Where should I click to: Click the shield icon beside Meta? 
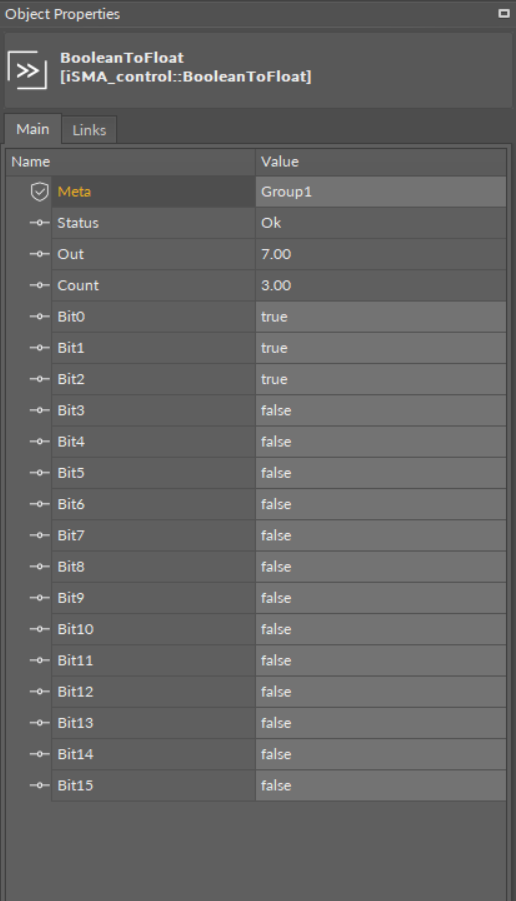39,192
